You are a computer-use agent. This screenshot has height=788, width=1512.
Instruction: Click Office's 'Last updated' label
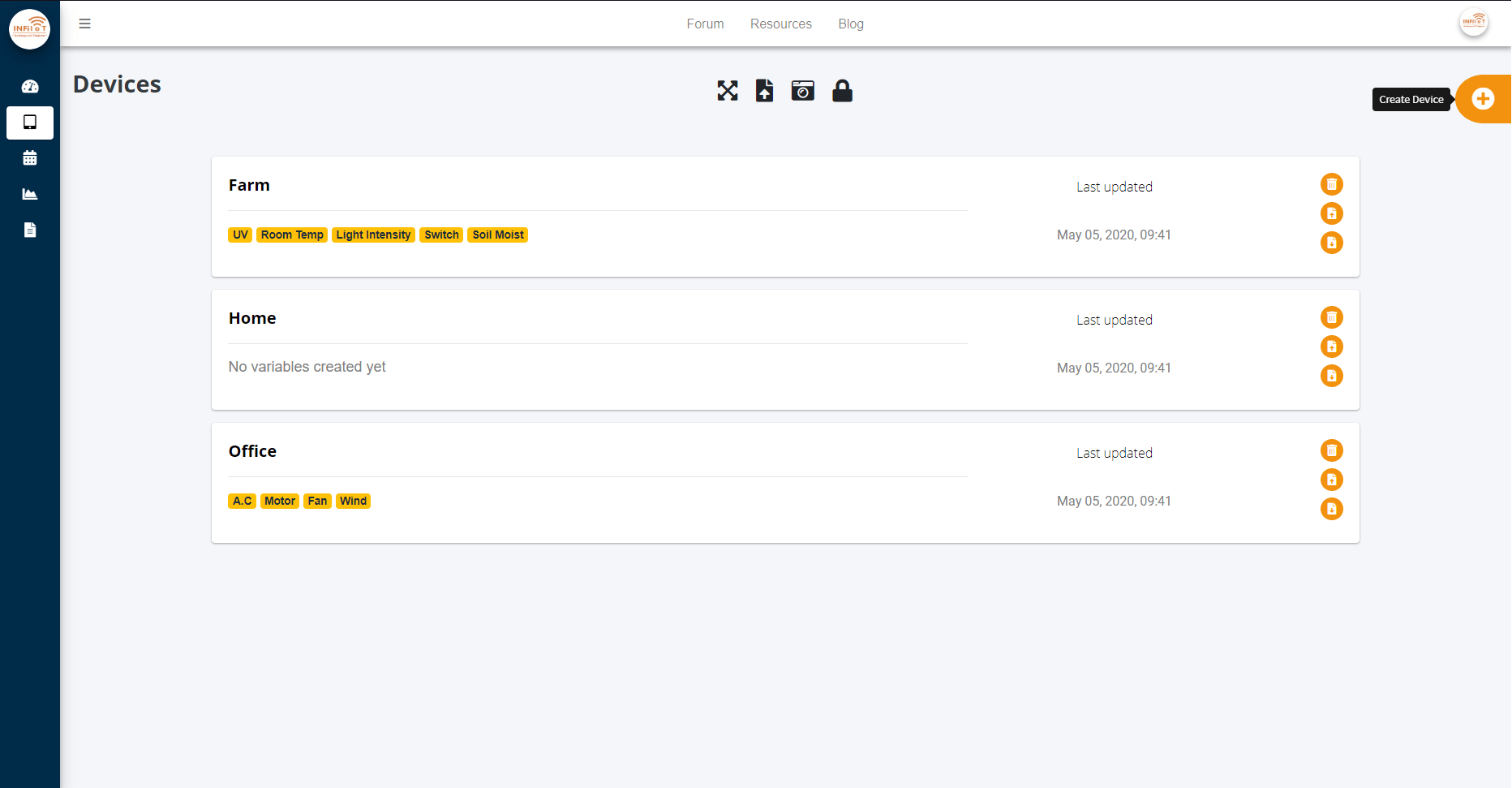pyautogui.click(x=1115, y=453)
